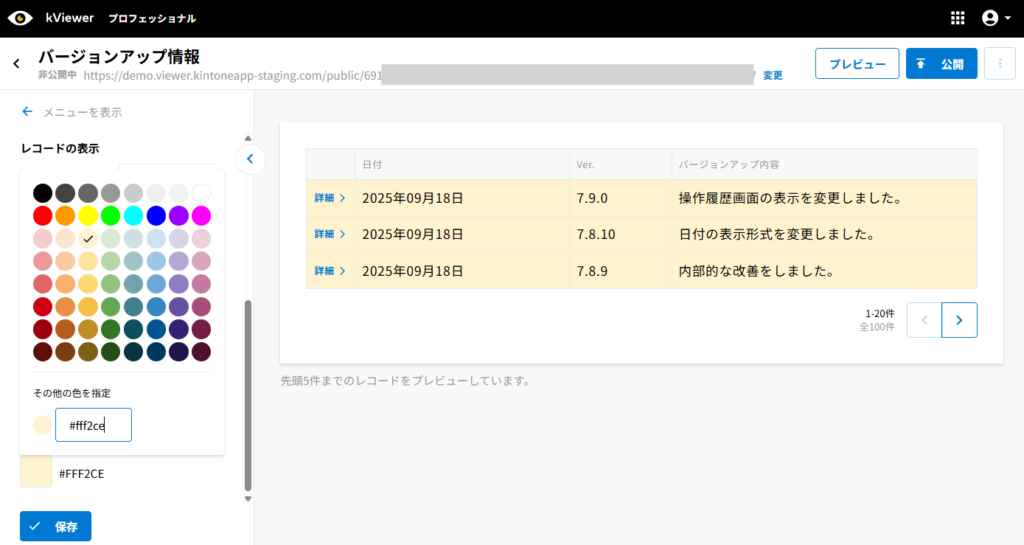Click the 公開 publish button
This screenshot has height=545, width=1024.
[x=941, y=64]
